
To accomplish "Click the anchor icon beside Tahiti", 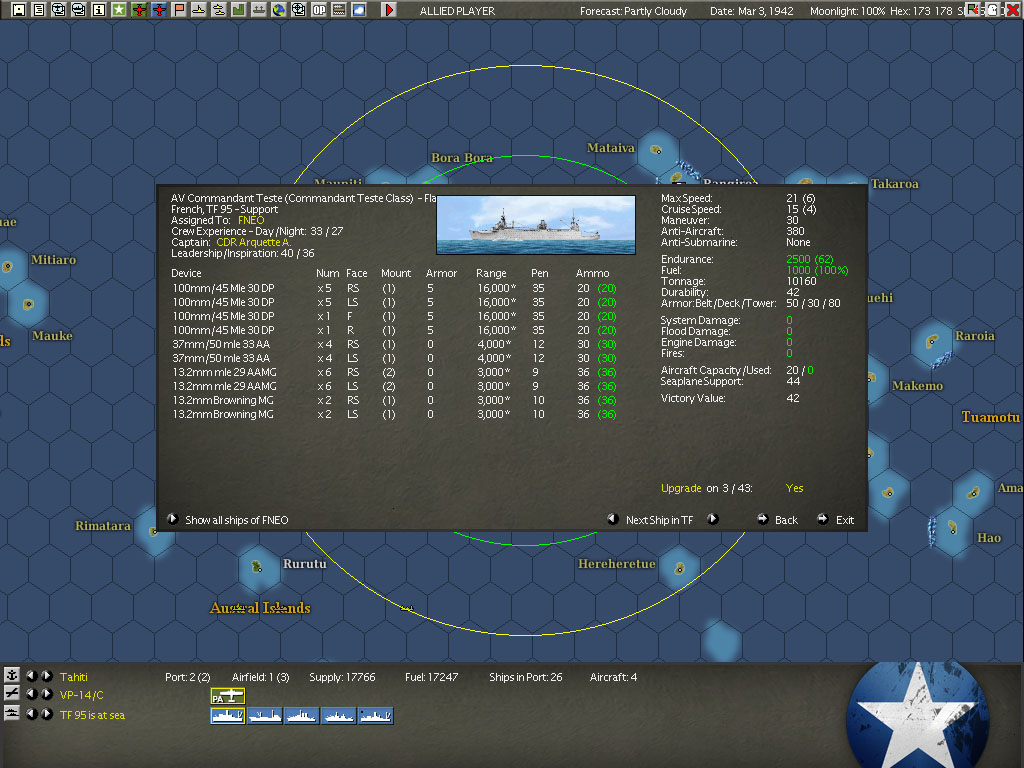I will [x=12, y=675].
